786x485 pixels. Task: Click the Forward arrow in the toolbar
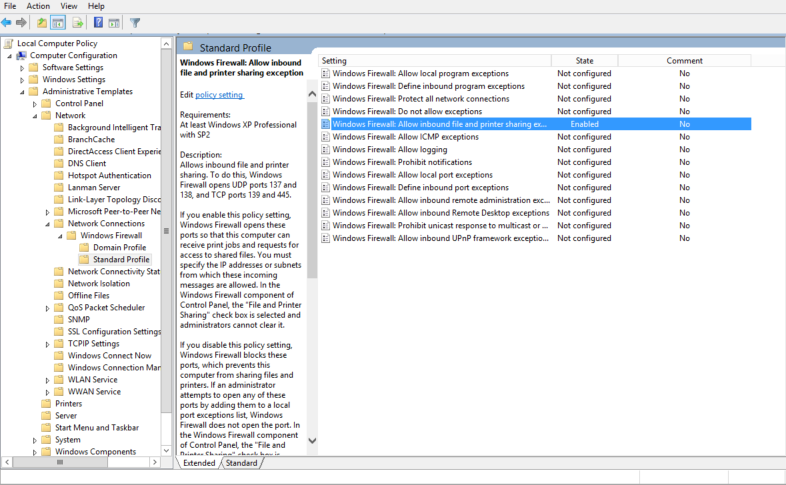click(22, 22)
